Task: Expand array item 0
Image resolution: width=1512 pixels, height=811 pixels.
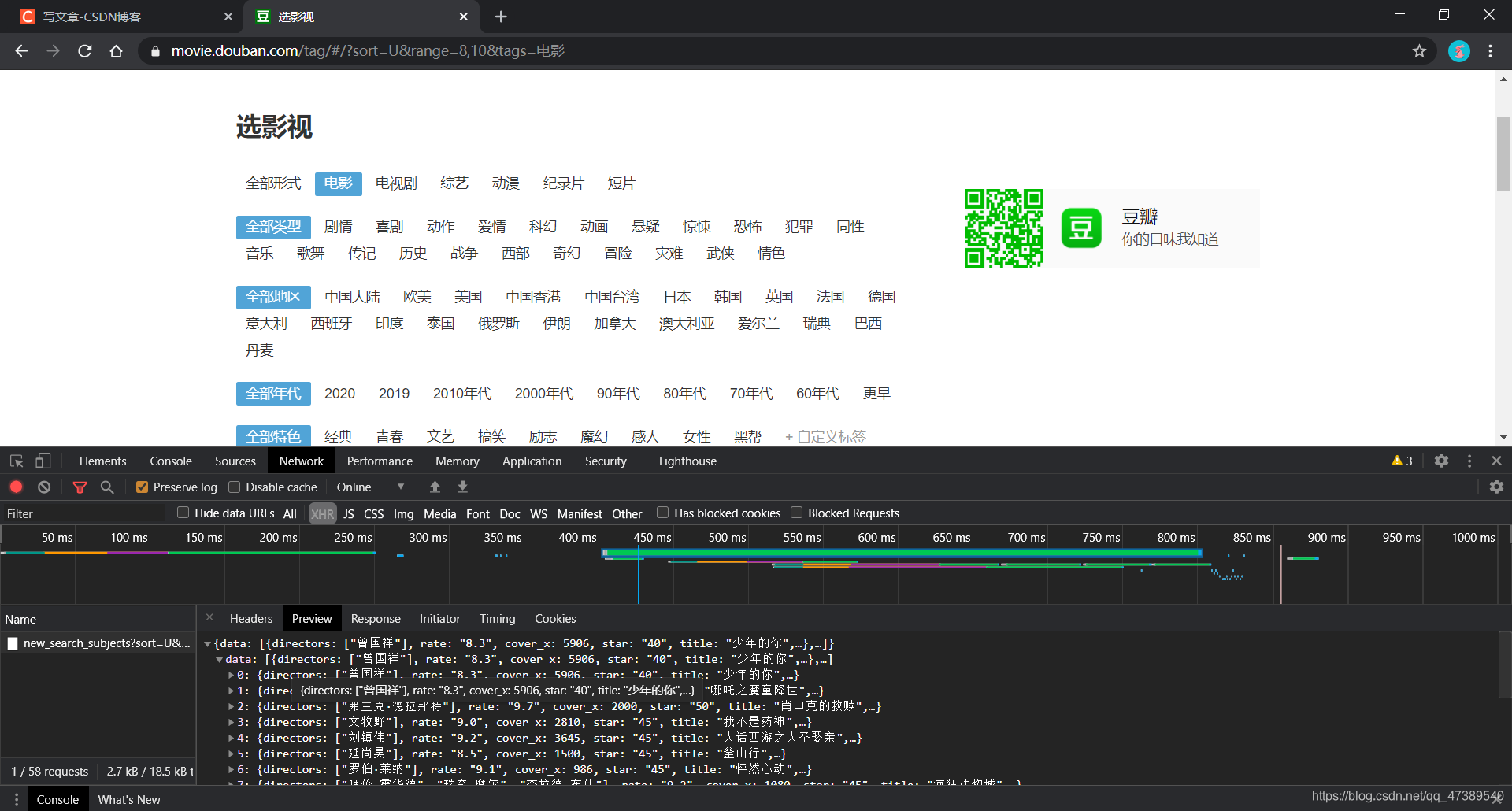Action: [231, 676]
